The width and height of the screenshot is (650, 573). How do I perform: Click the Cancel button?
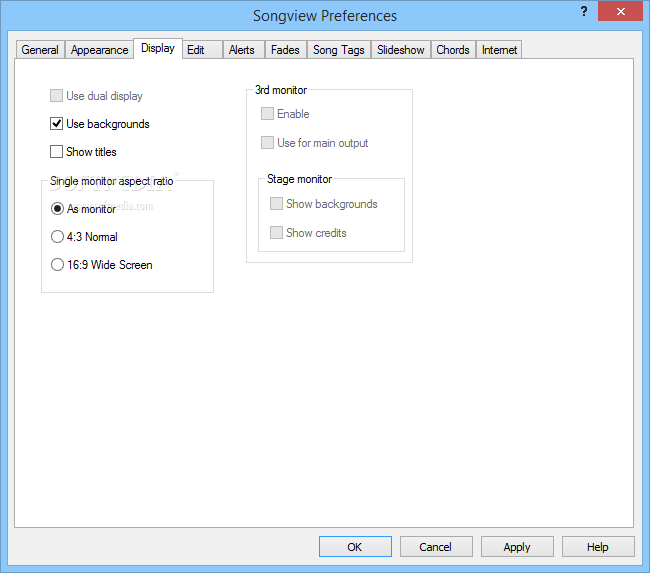pos(436,546)
